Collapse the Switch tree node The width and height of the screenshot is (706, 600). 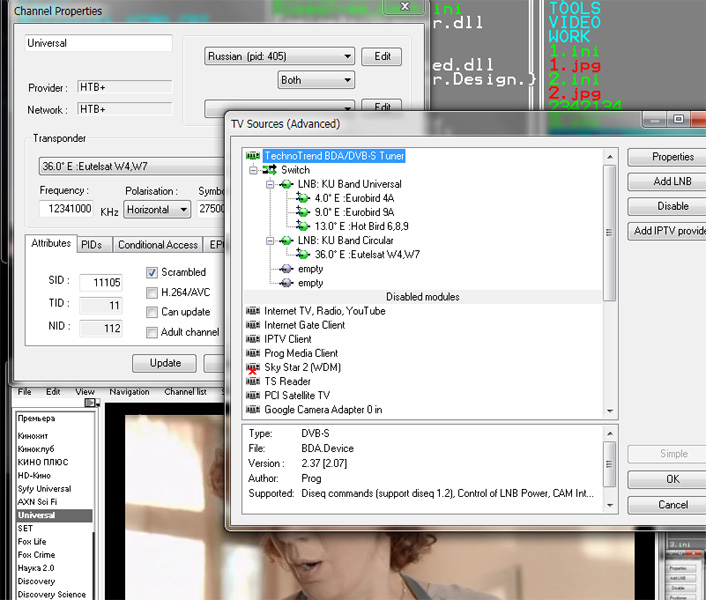pyautogui.click(x=254, y=170)
